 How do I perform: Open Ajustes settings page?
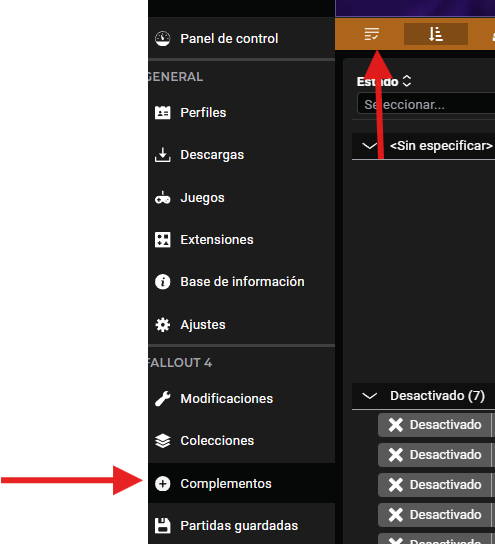pyautogui.click(x=241, y=325)
